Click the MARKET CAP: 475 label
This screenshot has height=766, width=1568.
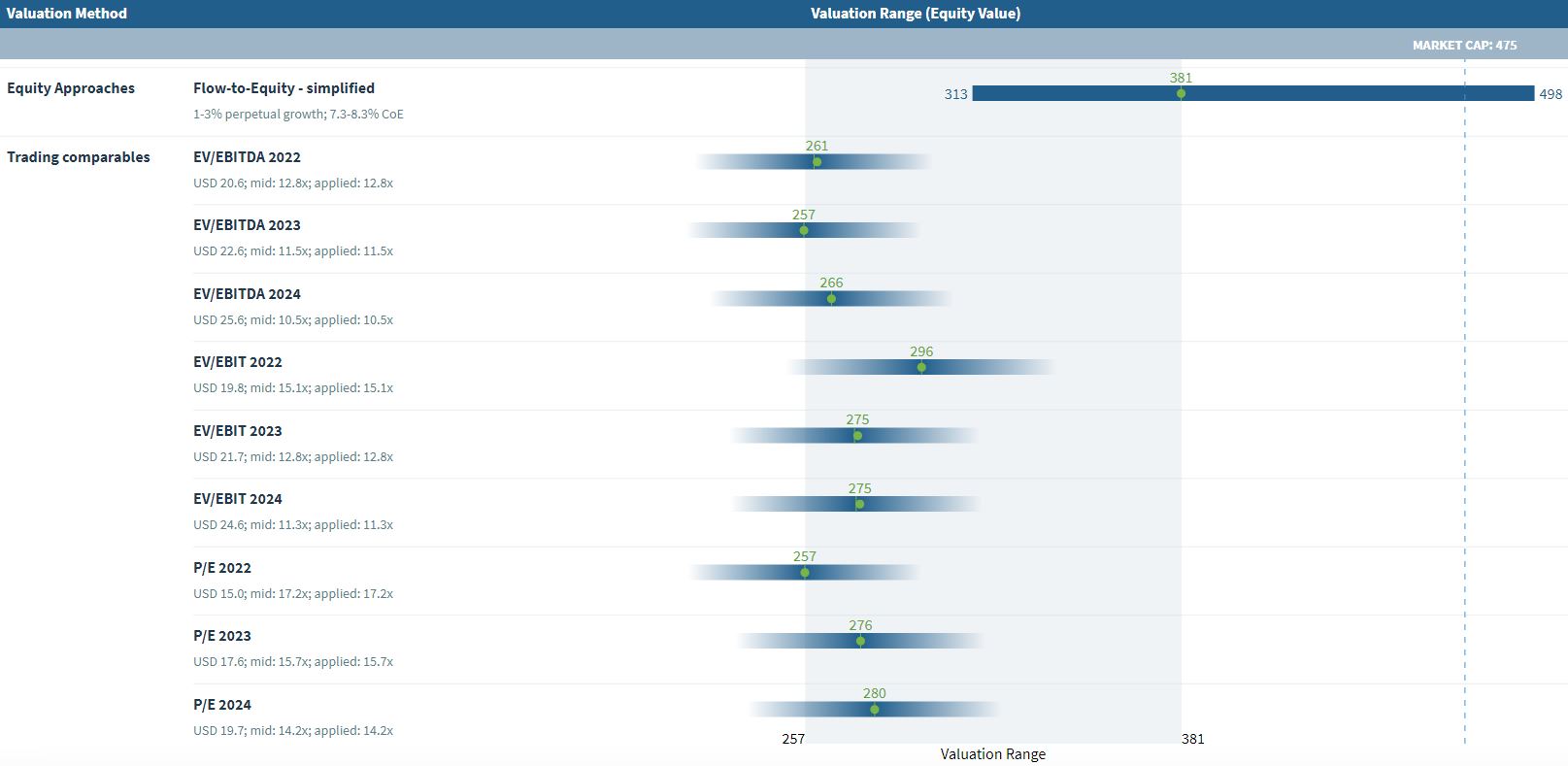coord(1463,45)
